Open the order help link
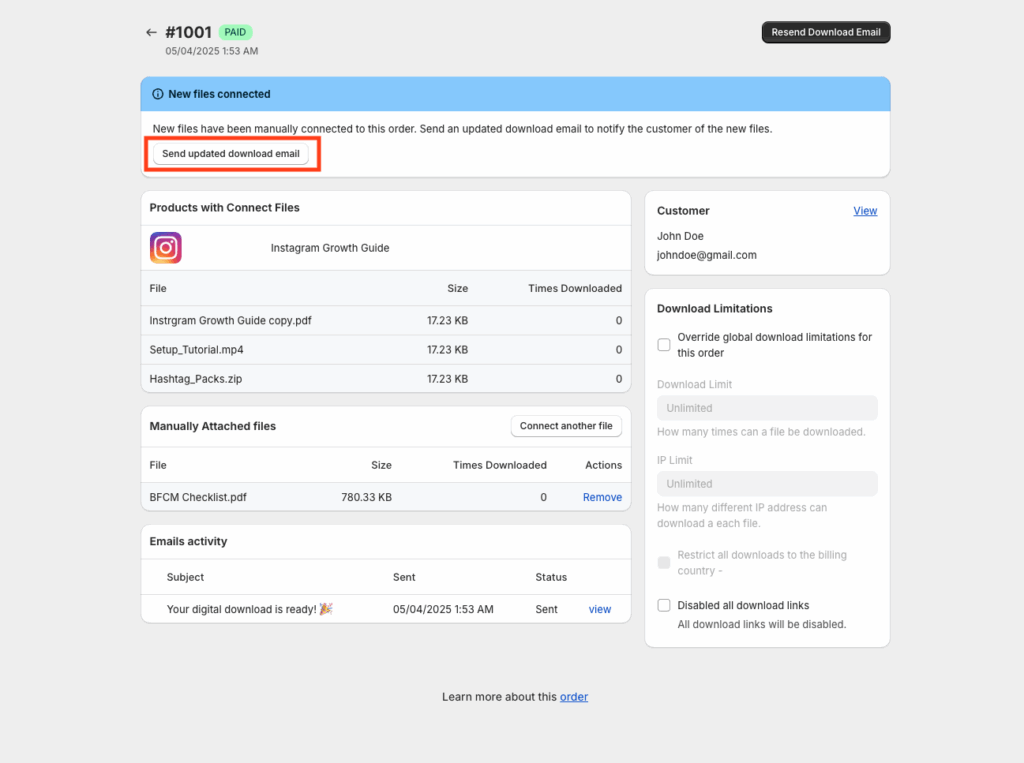This screenshot has height=763, width=1024. (574, 697)
